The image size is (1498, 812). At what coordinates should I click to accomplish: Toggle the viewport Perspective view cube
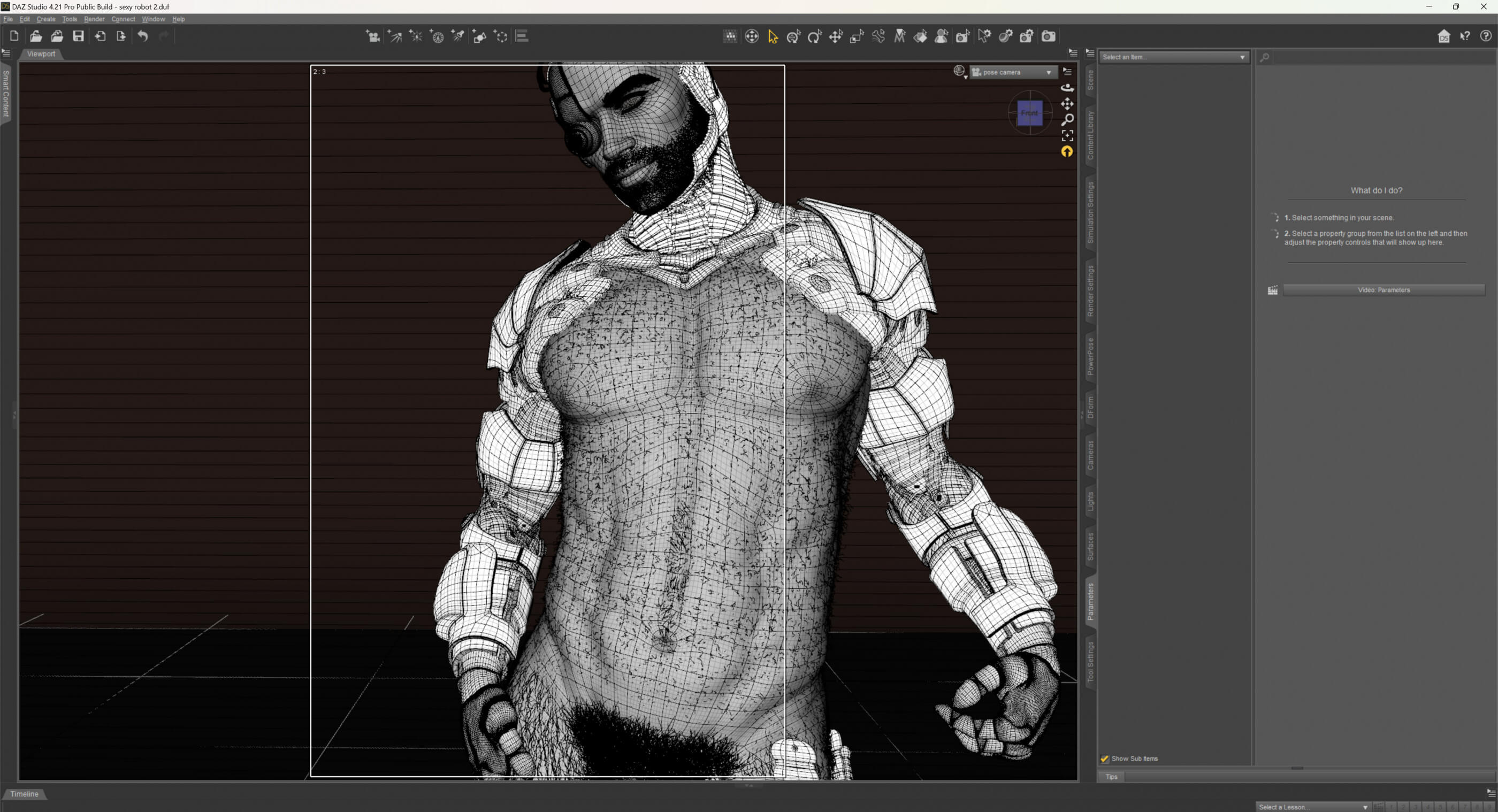1030,113
